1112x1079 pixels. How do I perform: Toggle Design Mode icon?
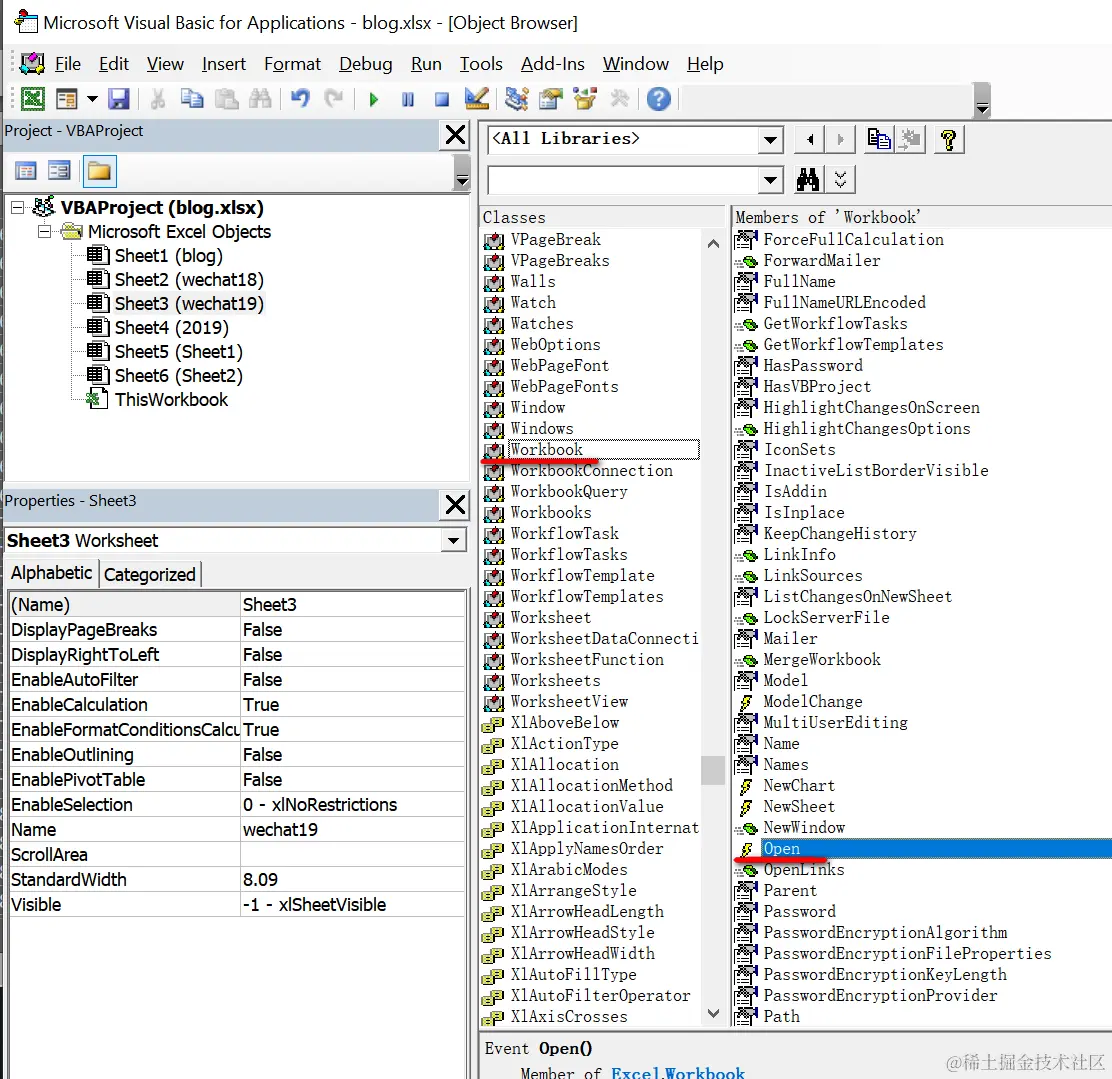(477, 99)
